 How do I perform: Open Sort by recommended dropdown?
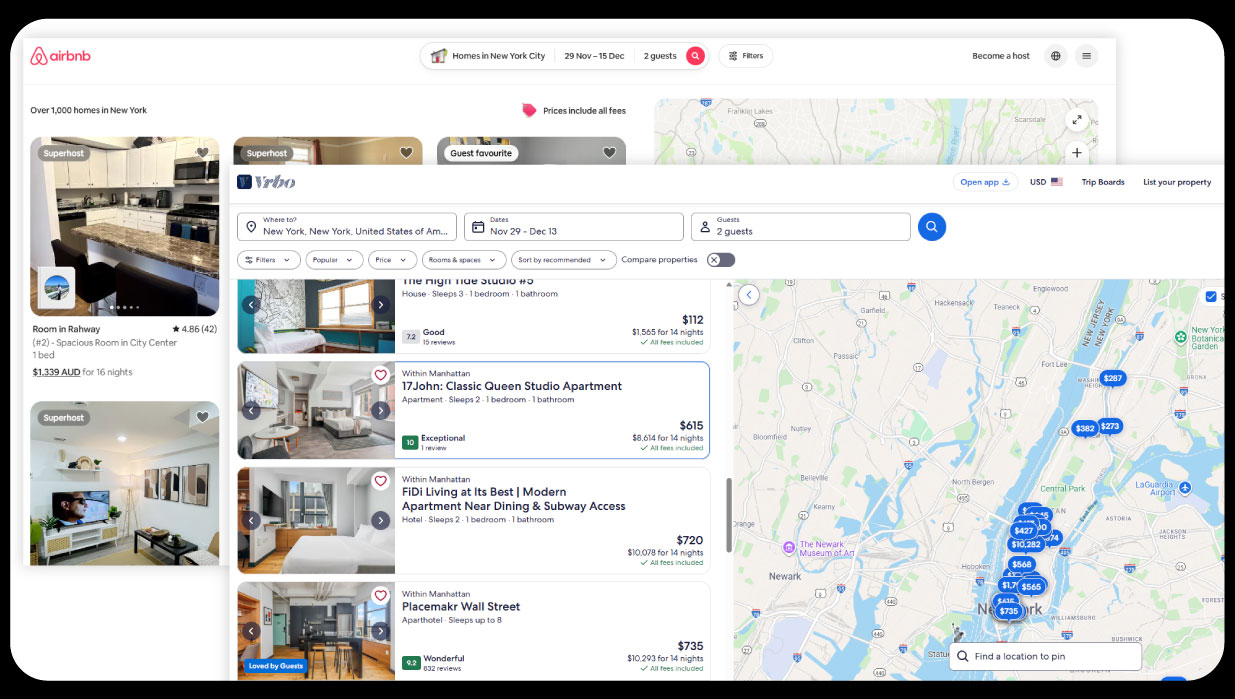pyautogui.click(x=563, y=260)
